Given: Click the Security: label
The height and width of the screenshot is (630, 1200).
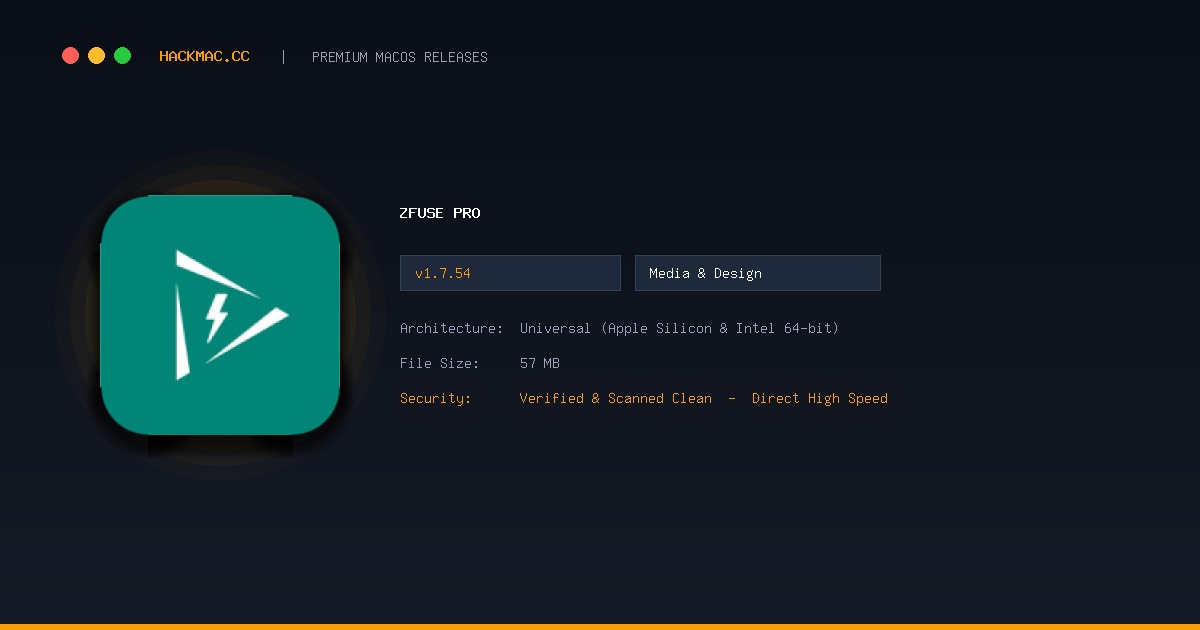Looking at the screenshot, I should pyautogui.click(x=436, y=398).
